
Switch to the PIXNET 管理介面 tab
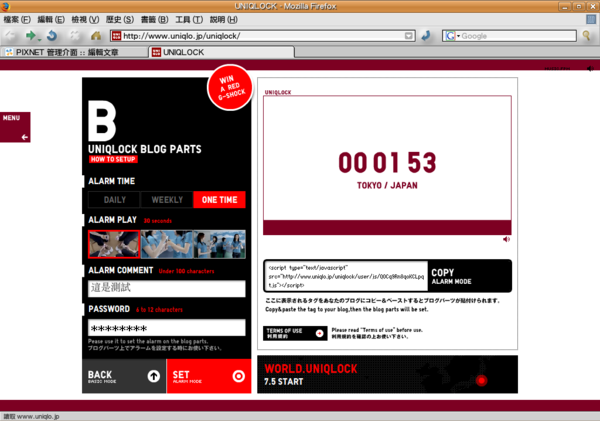tap(74, 52)
